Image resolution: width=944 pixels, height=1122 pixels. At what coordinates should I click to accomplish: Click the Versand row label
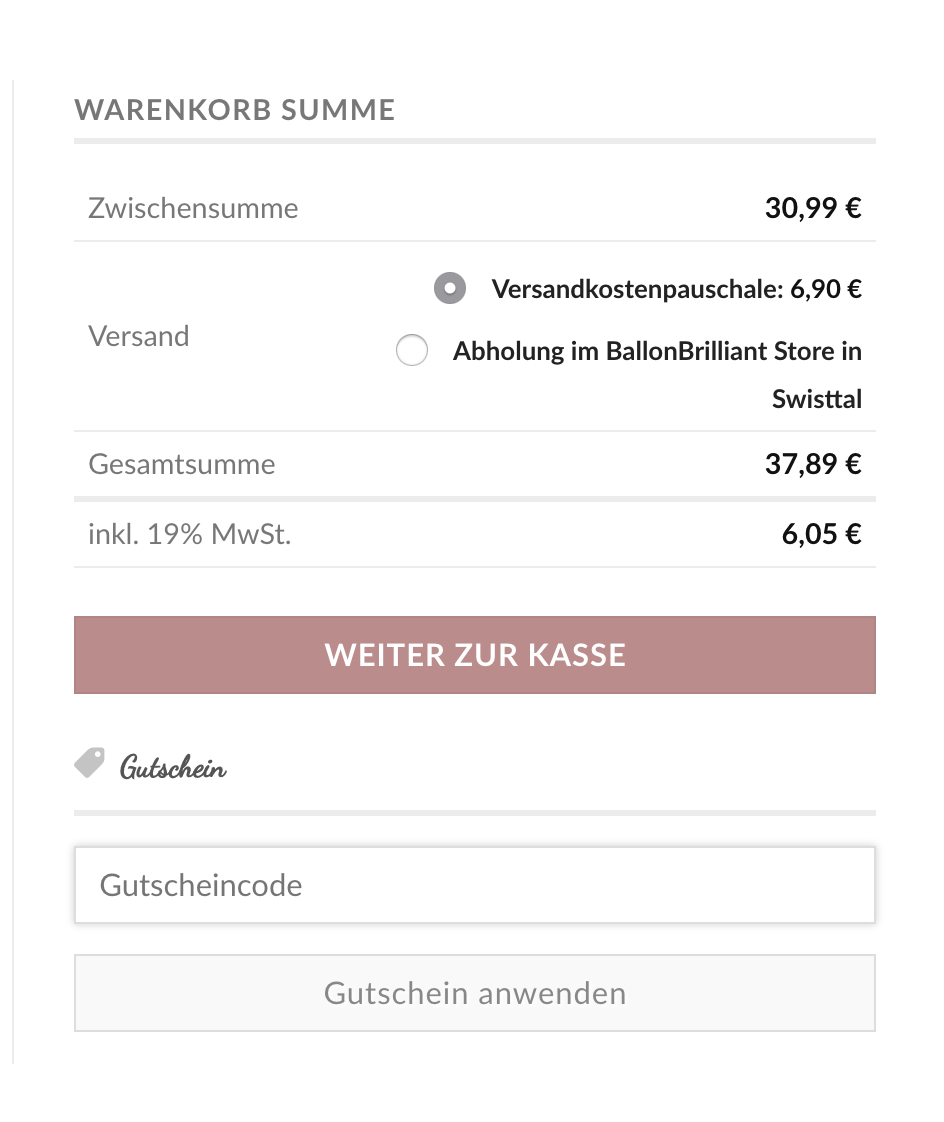pos(139,336)
